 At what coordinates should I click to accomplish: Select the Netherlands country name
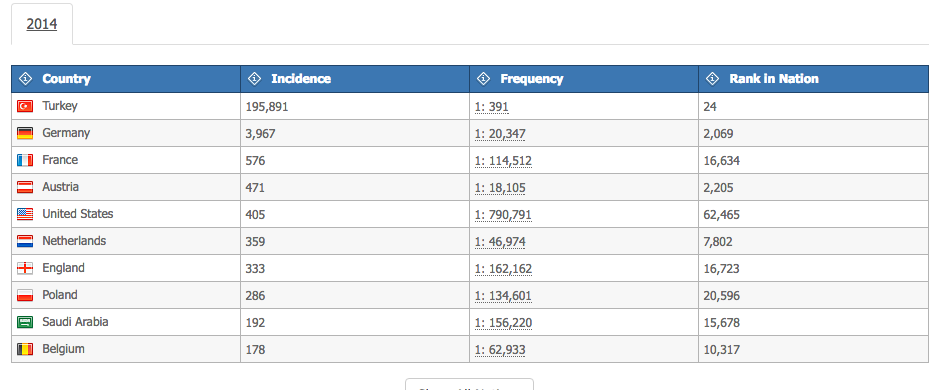tap(74, 241)
